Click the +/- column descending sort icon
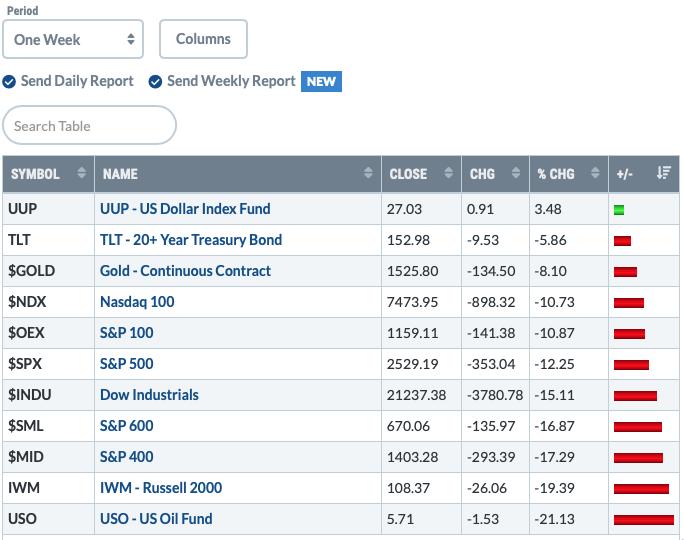Viewport: 684px width, 540px height. pyautogui.click(x=664, y=173)
